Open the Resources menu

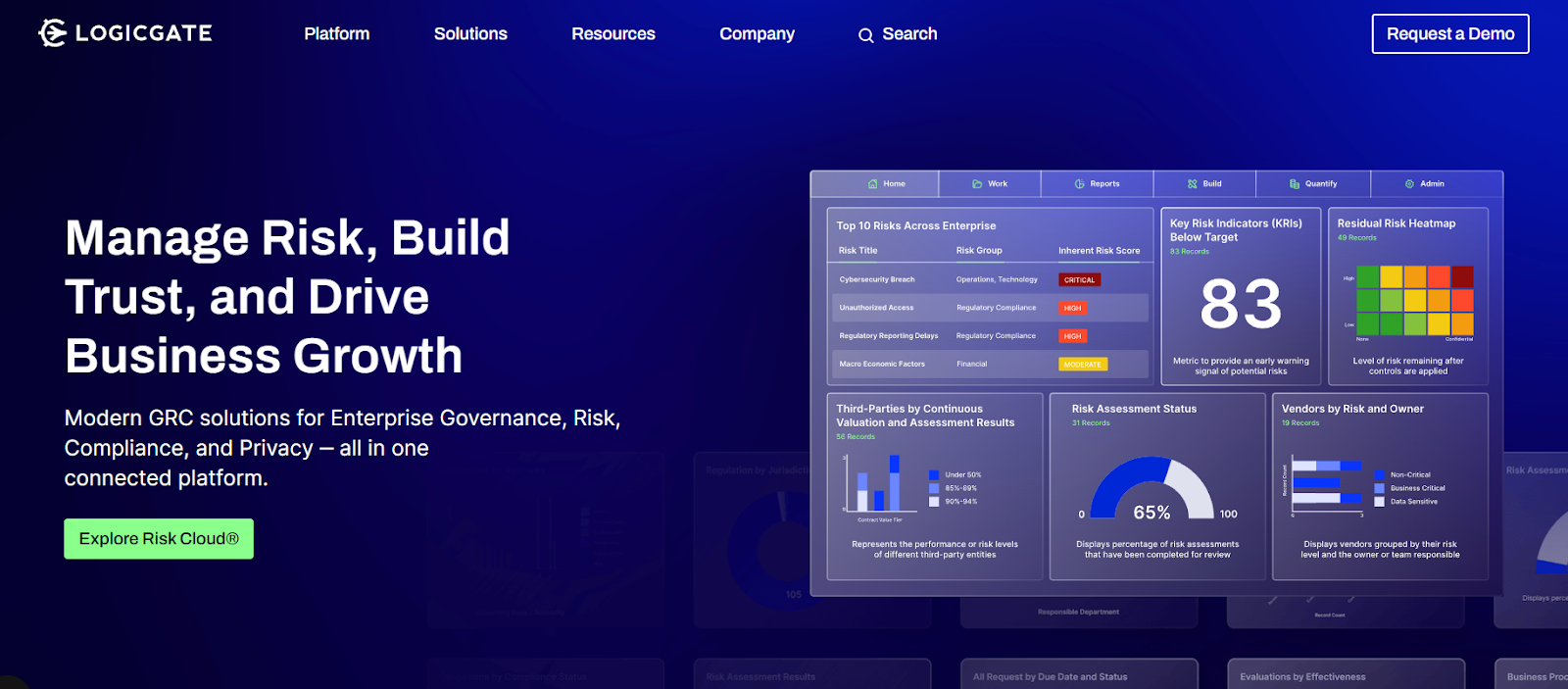[x=613, y=34]
